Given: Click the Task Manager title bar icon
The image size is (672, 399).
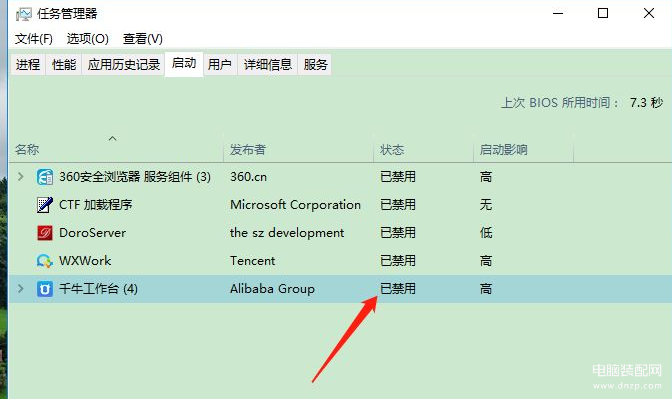Looking at the screenshot, I should point(24,14).
